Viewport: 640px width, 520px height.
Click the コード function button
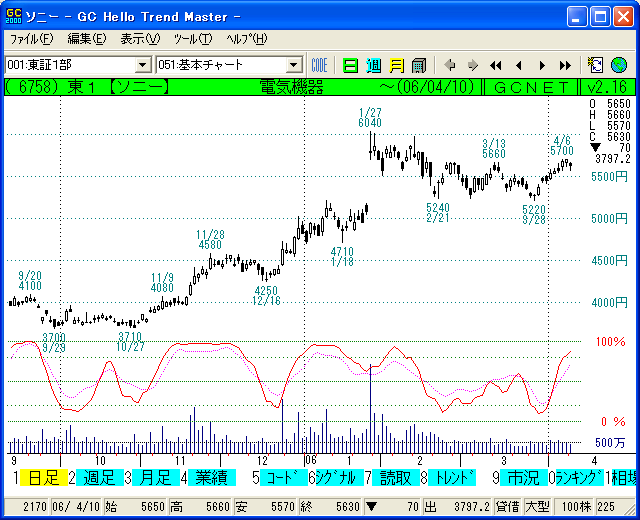coord(284,478)
